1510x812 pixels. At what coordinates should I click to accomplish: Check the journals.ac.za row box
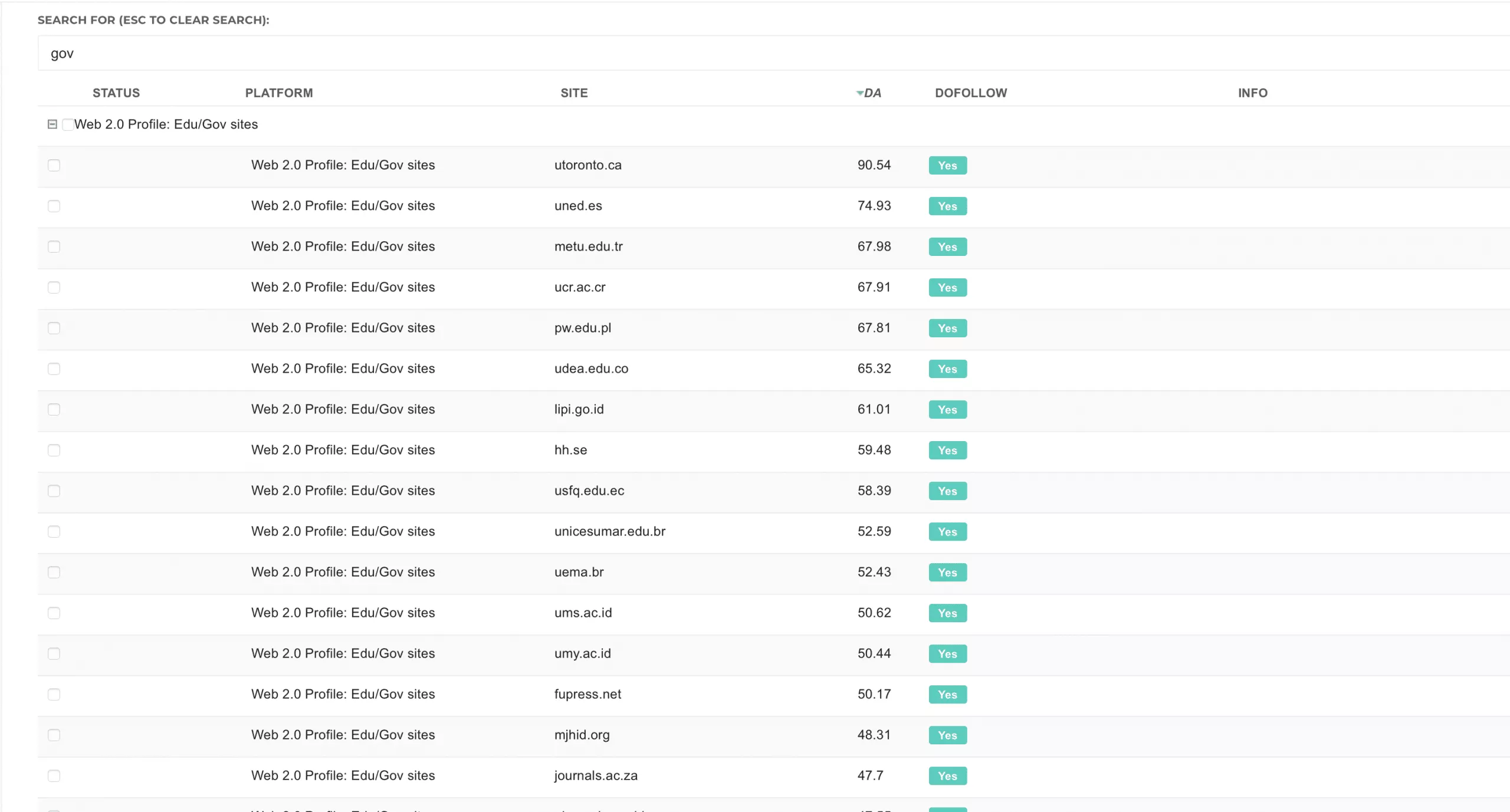click(x=54, y=775)
